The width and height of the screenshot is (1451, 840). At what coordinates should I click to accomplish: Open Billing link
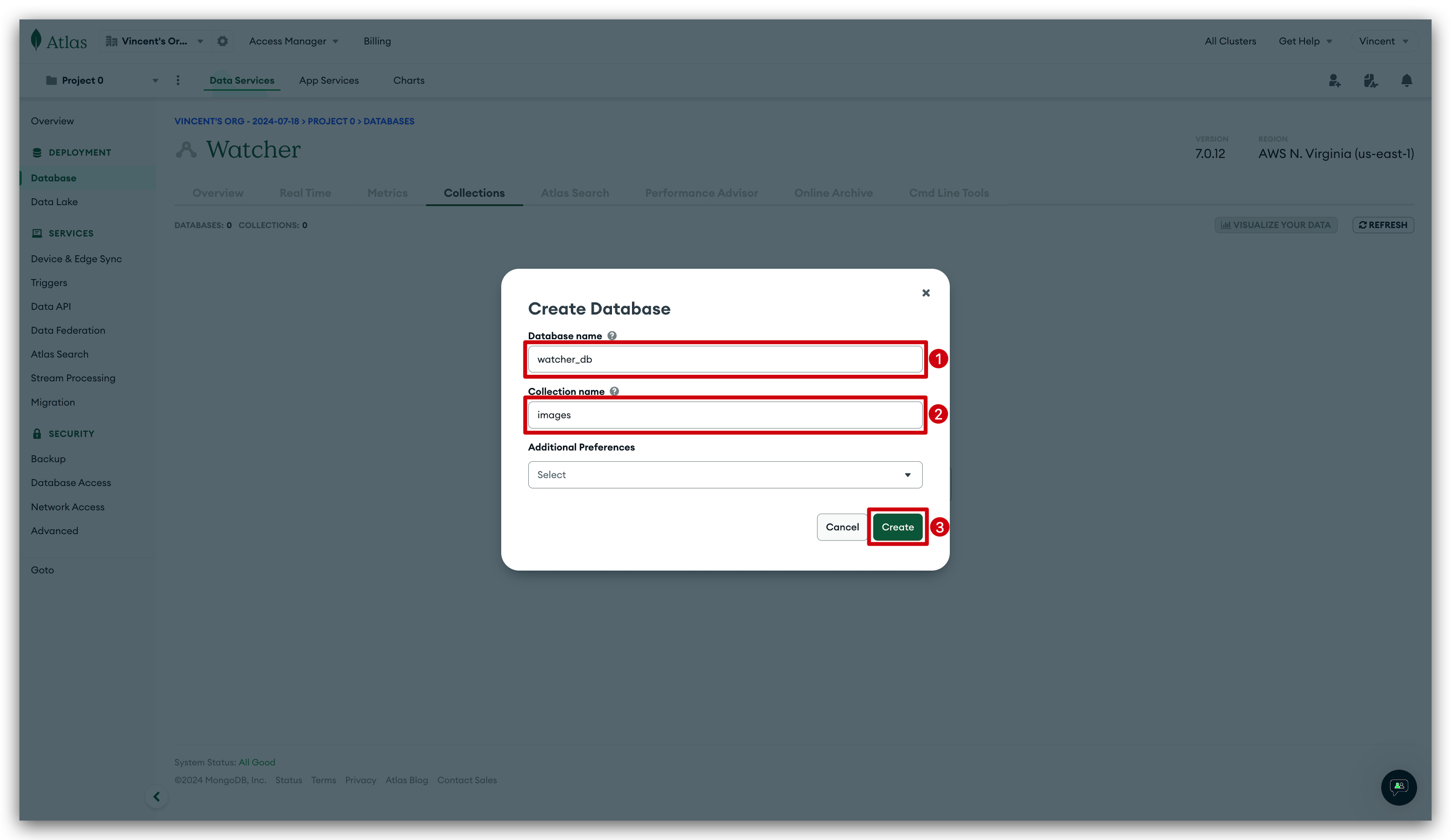377,41
